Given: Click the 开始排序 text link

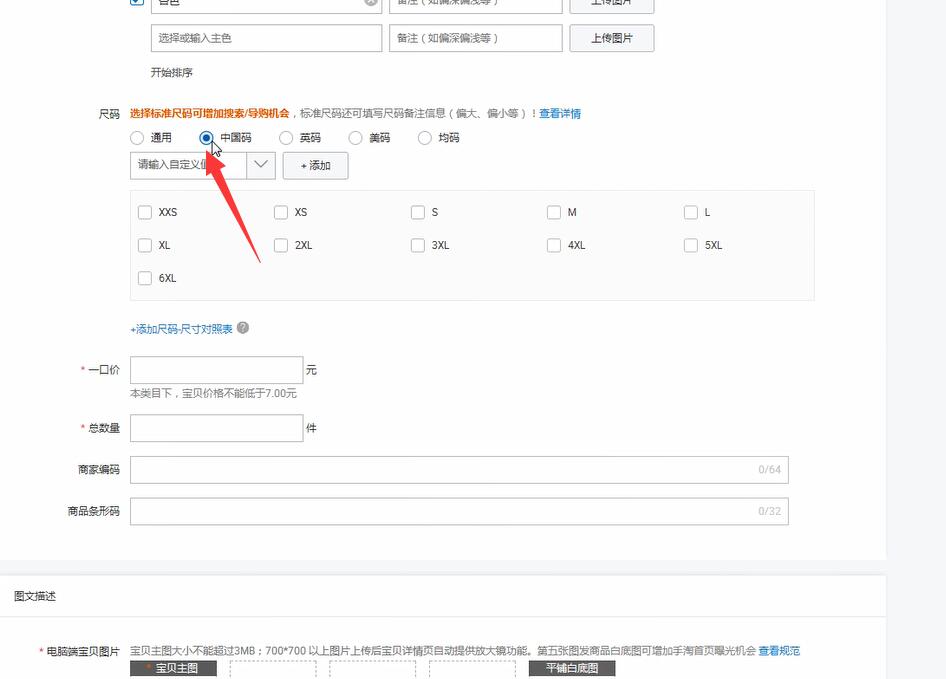Looking at the screenshot, I should click(171, 73).
